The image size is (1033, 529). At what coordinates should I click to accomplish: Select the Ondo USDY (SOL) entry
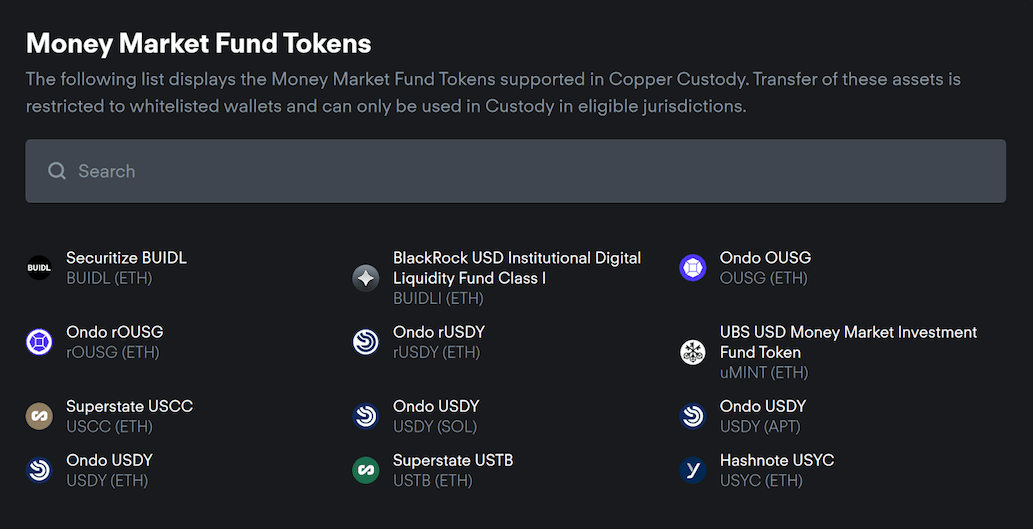point(436,416)
